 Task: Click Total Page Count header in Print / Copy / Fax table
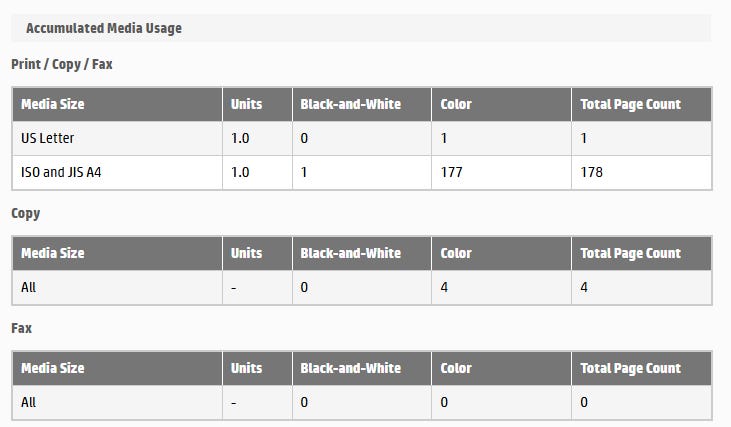pos(630,104)
